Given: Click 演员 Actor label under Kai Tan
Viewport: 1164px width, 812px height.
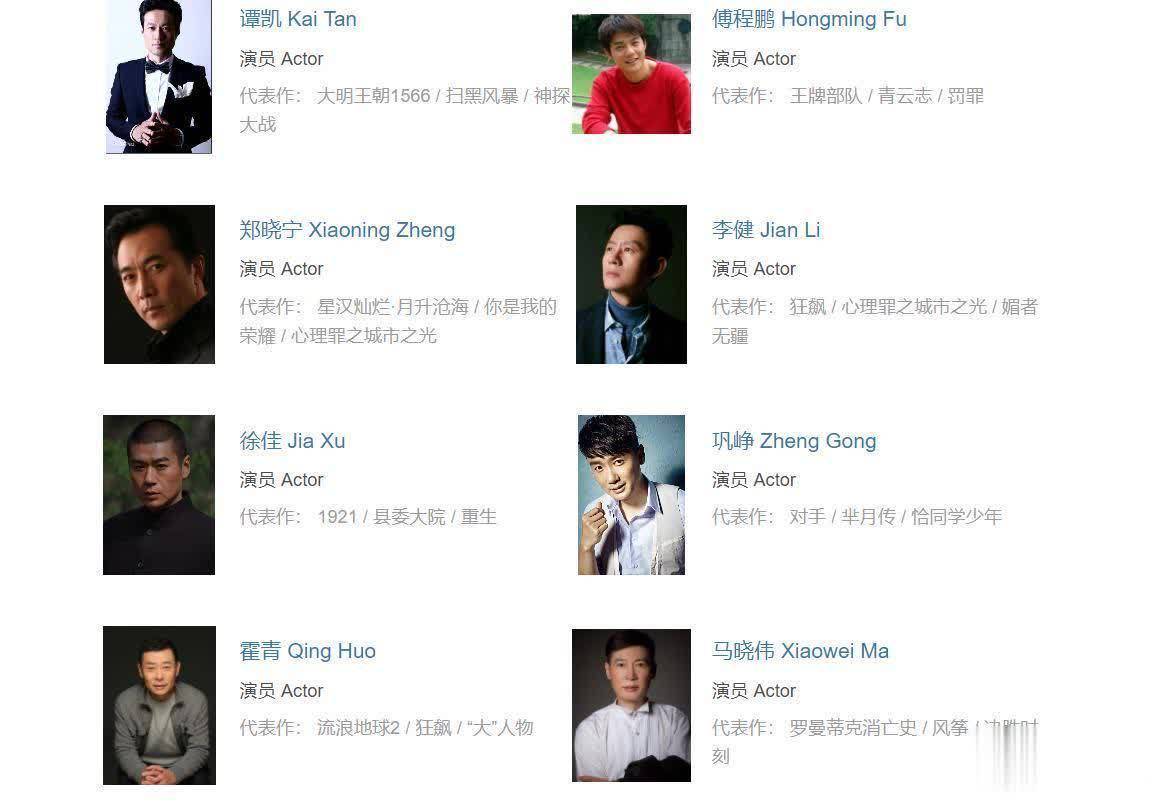Looking at the screenshot, I should [x=281, y=59].
